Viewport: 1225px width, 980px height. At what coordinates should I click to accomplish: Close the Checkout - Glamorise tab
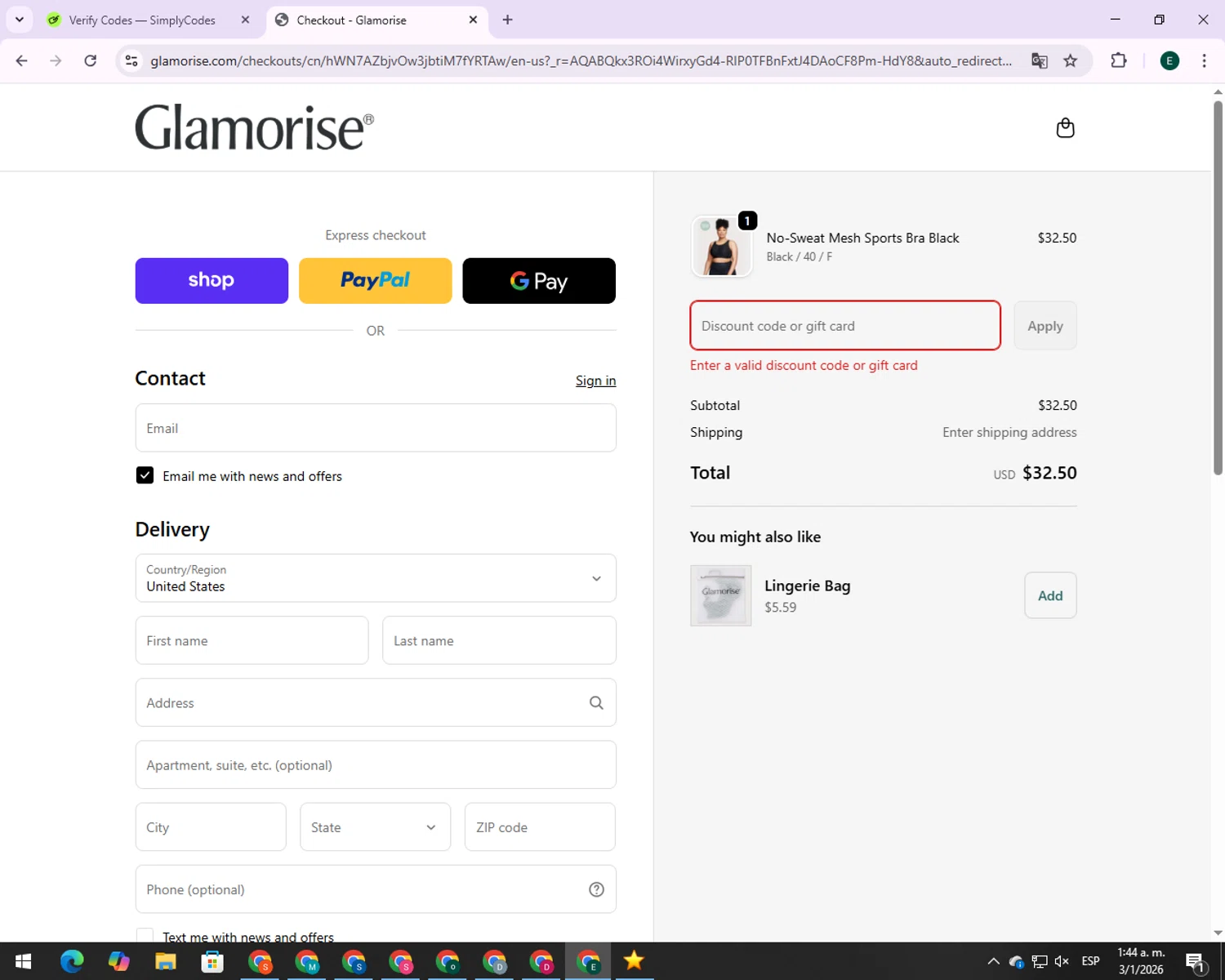[473, 20]
